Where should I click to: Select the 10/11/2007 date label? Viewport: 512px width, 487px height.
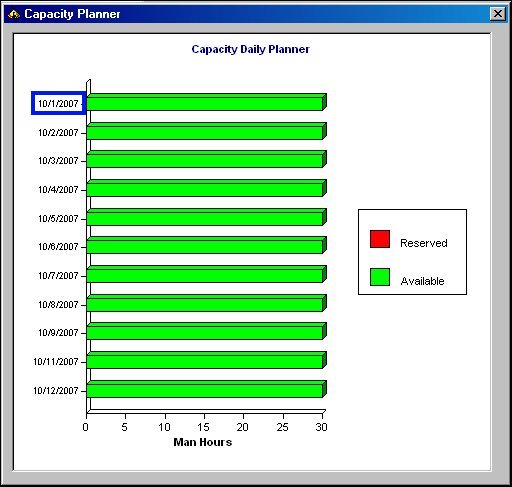pyautogui.click(x=56, y=362)
